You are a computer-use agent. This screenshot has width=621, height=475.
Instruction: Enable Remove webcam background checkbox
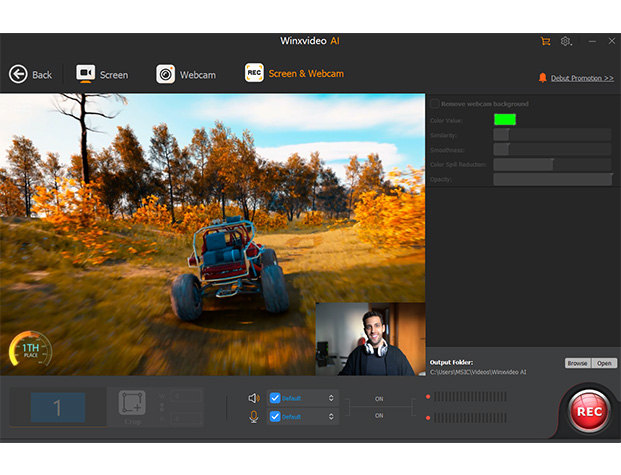pyautogui.click(x=434, y=104)
